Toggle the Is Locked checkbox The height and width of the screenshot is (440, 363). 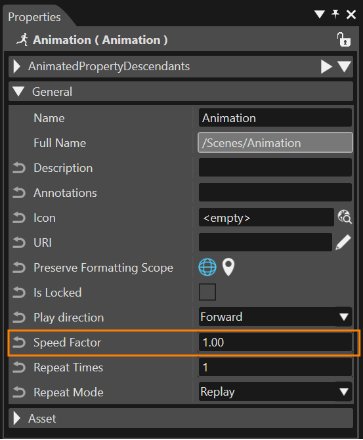207,292
